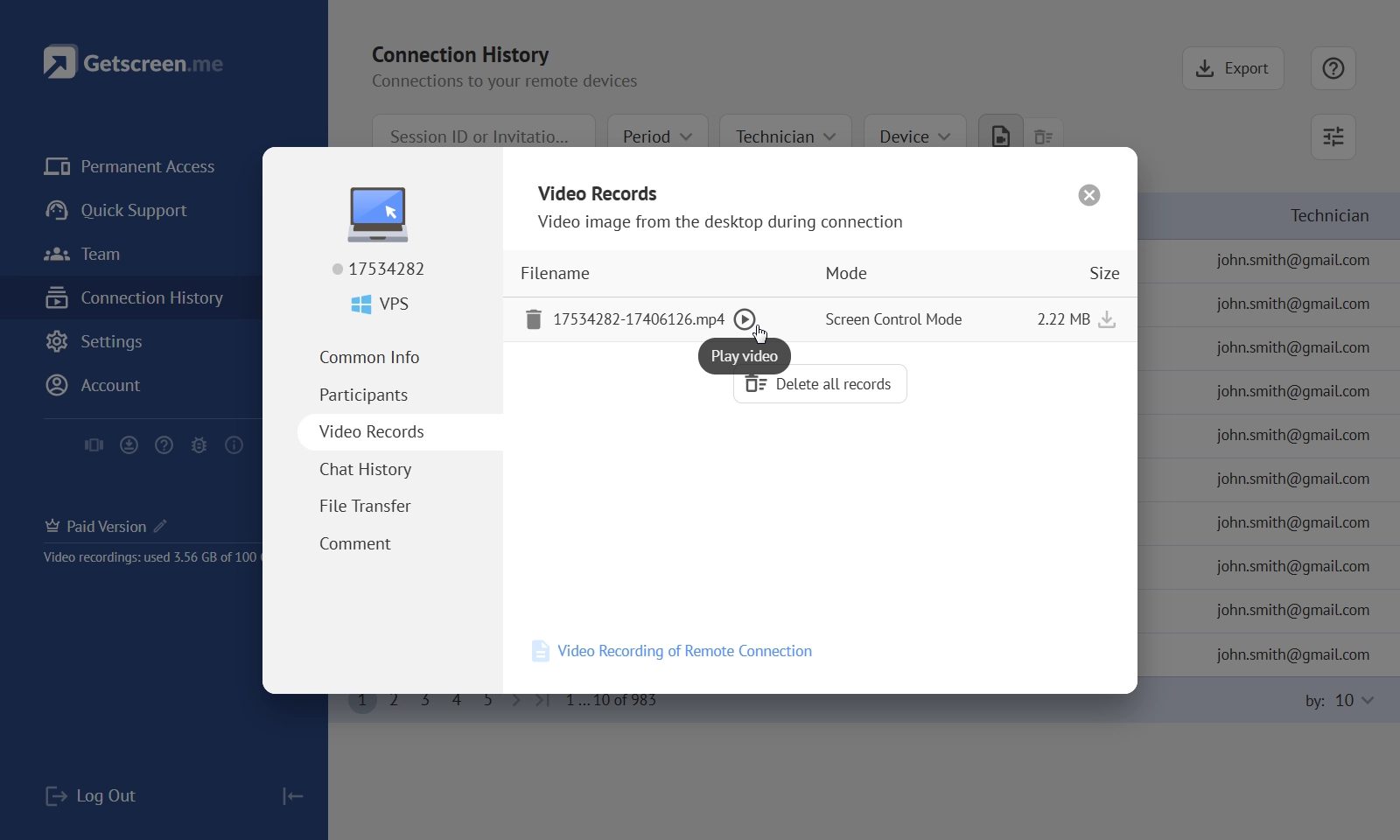This screenshot has height=840, width=1400.
Task: Click the Delete all records button
Action: coord(820,384)
